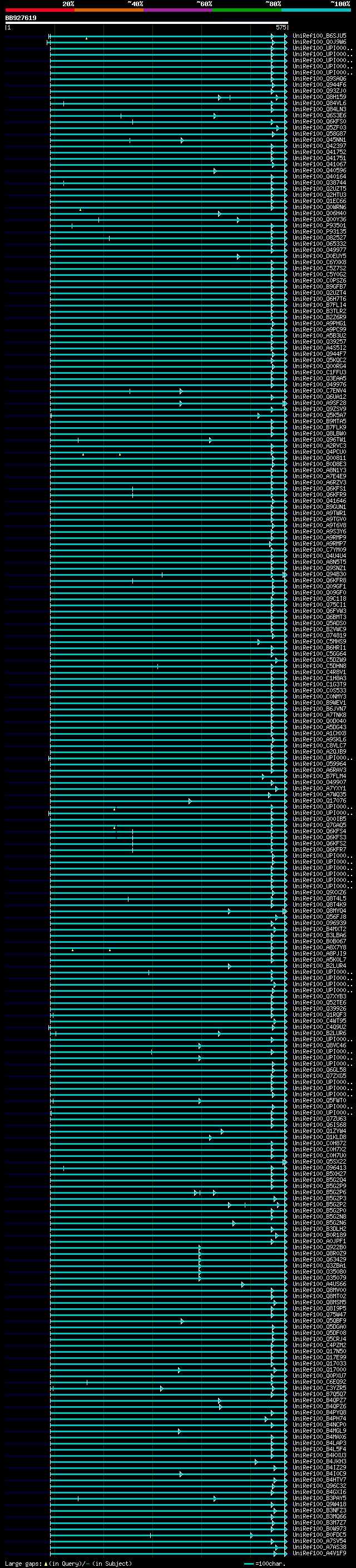Image resolution: width=356 pixels, height=1568 pixels.
Task: Click the green ~80% identity color swatch
Action: tap(247, 10)
